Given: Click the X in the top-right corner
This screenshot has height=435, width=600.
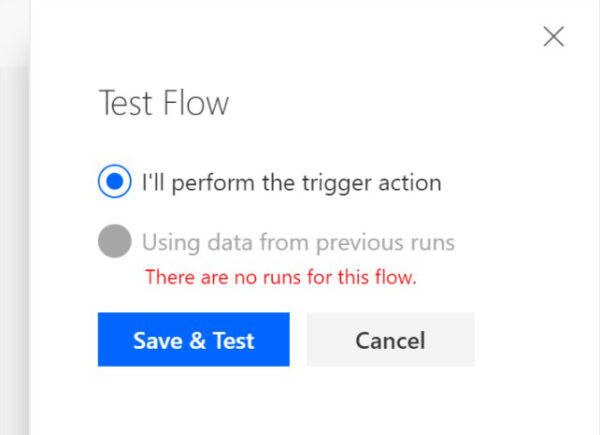Looking at the screenshot, I should tap(553, 38).
